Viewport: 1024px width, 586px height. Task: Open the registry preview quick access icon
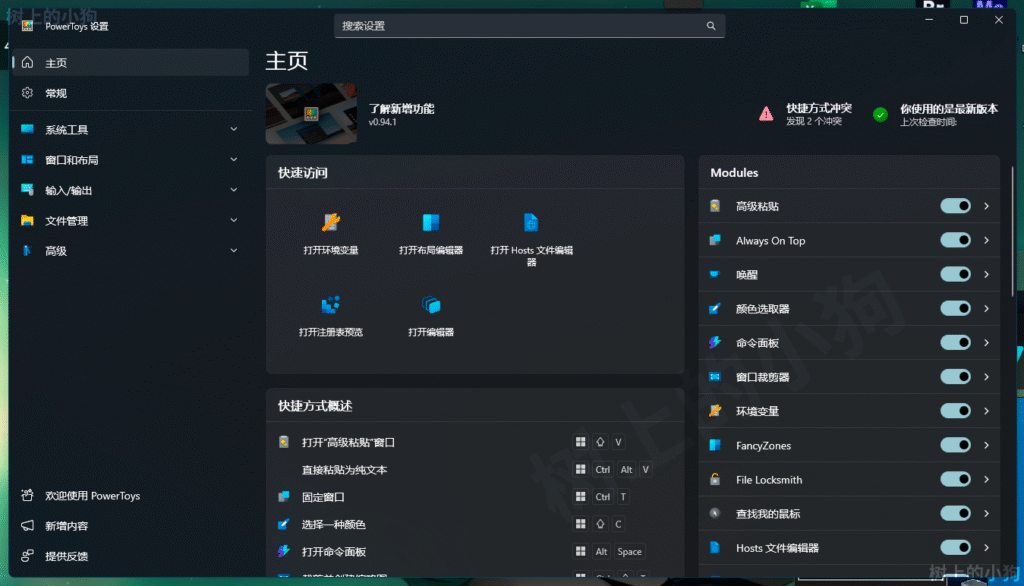click(331, 304)
